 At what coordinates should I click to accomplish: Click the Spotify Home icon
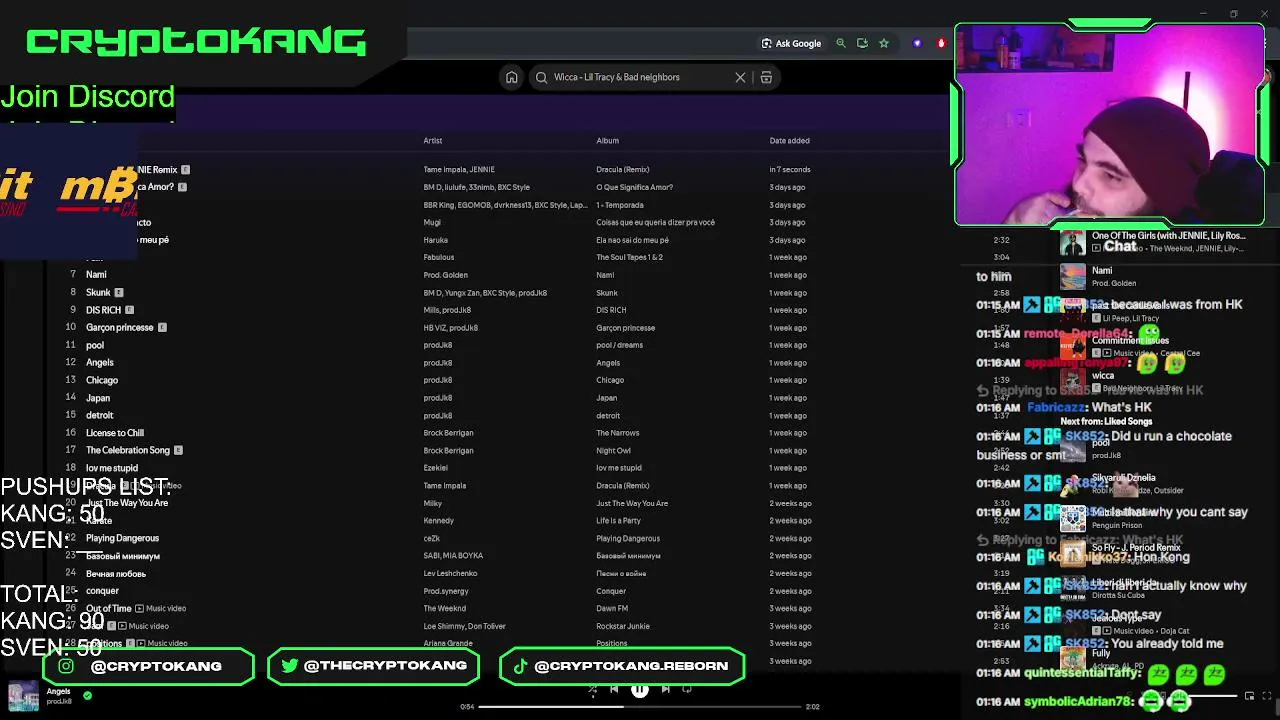click(511, 77)
